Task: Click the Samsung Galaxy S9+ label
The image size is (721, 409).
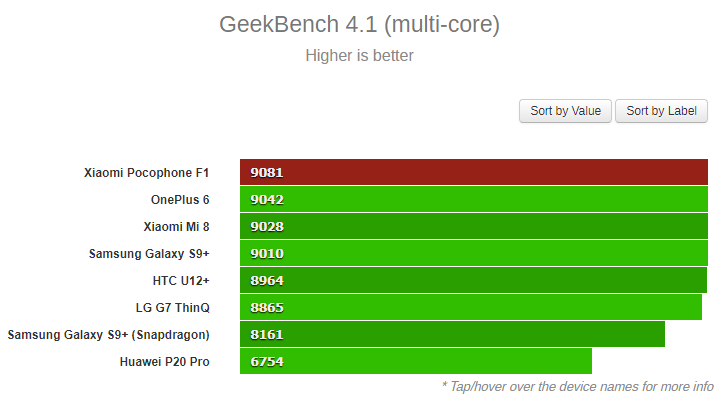Action: (x=149, y=253)
